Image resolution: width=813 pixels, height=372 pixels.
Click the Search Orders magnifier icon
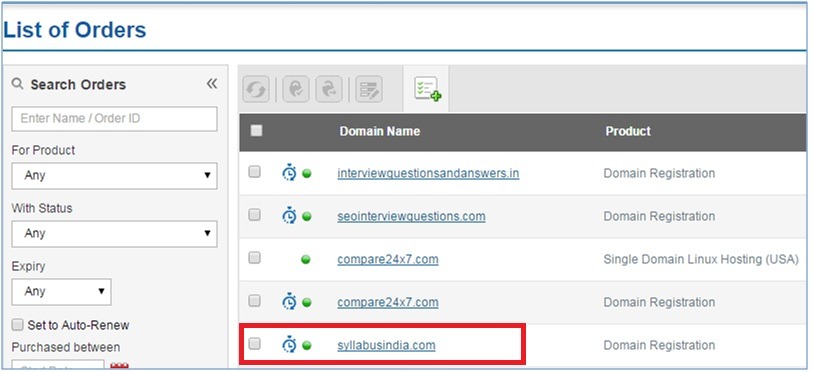(18, 84)
